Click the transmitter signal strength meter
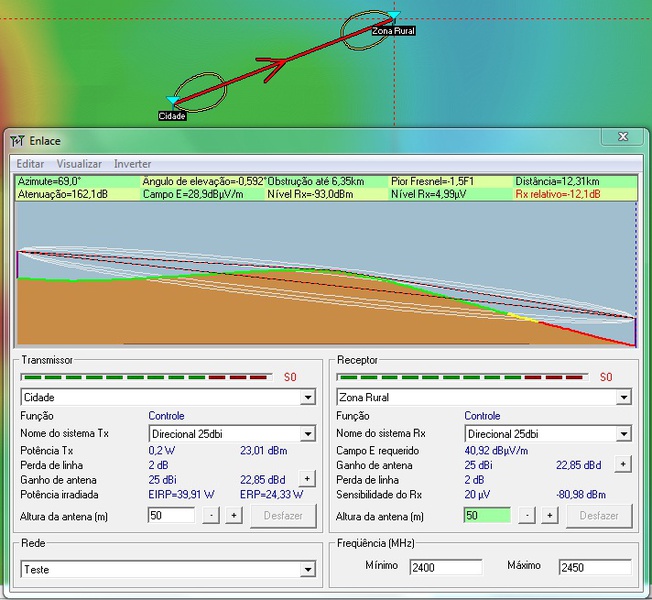Screen dimensions: 652x600 146,377
